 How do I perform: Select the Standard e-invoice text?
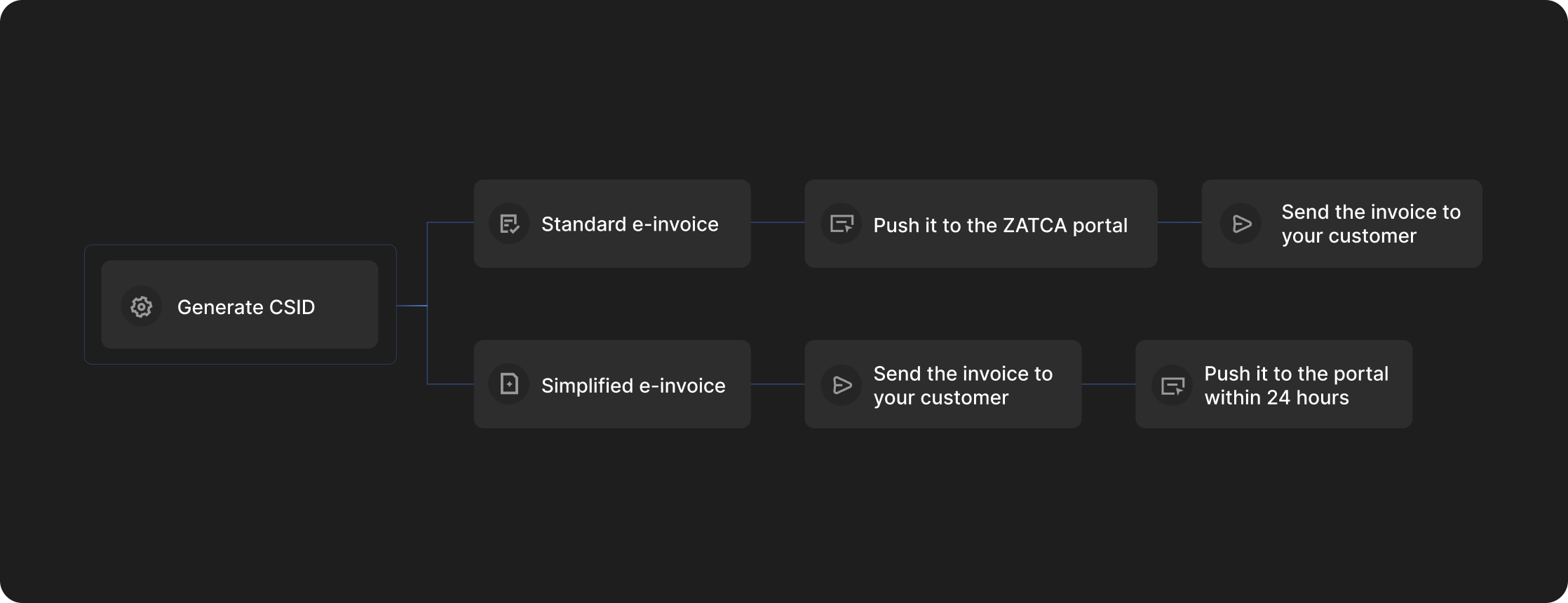click(629, 224)
